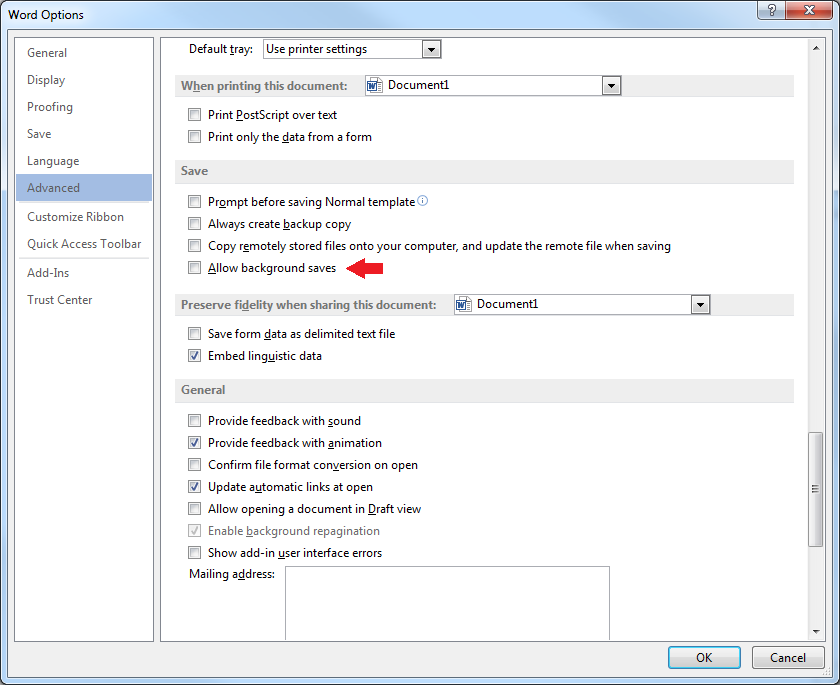Enable Allow background saves checkbox

point(194,267)
